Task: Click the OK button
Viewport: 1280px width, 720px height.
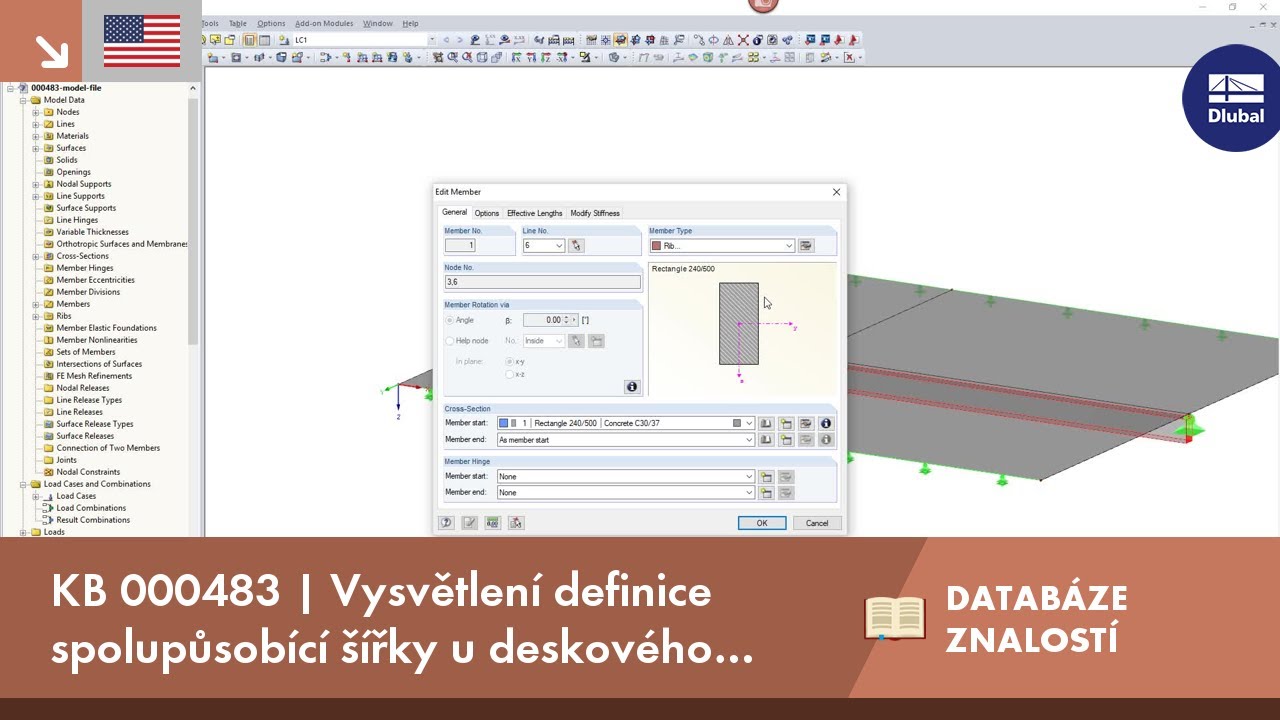Action: pos(762,523)
